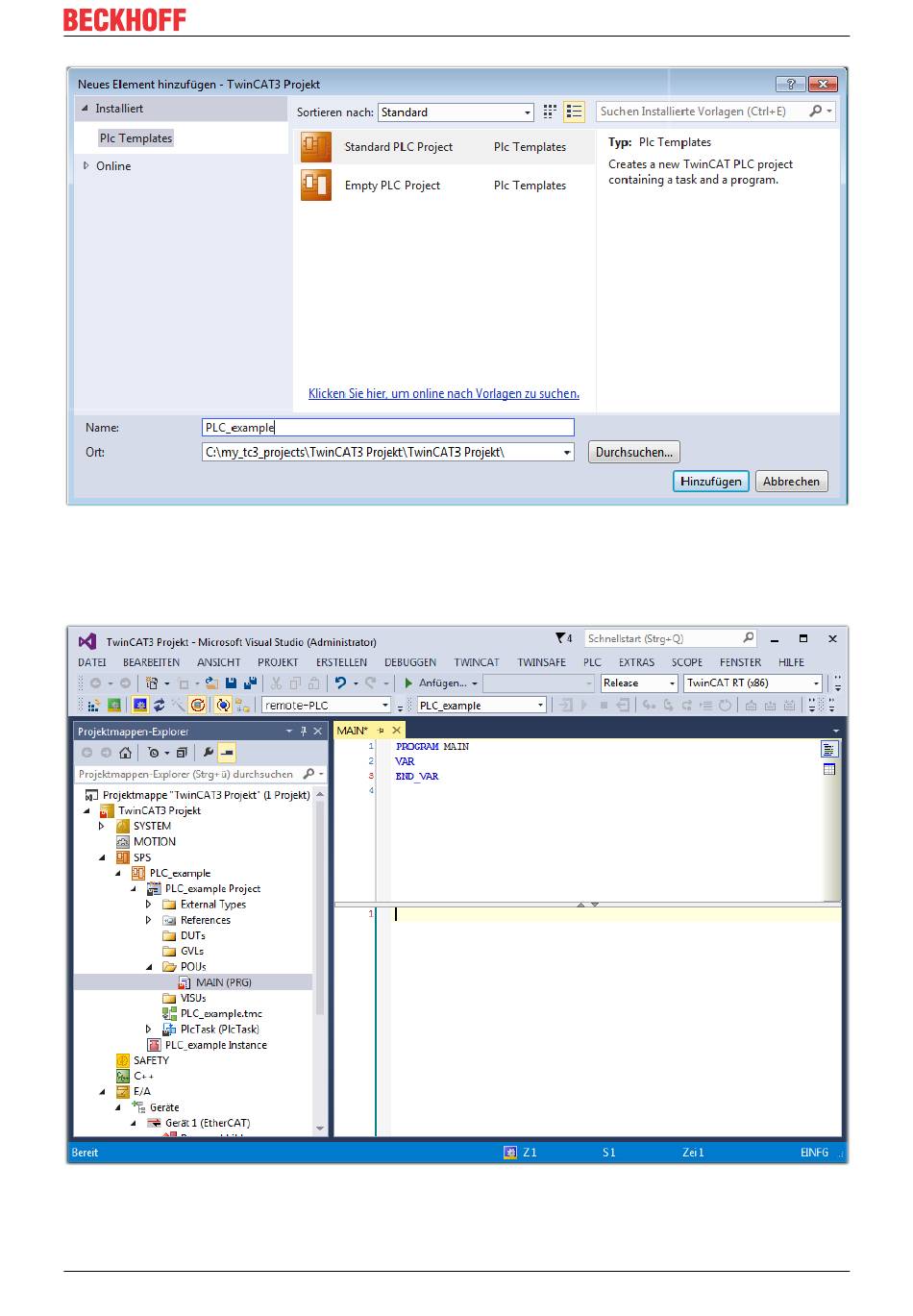This screenshot has height=1316, width=913.
Task: Open the SCOPE menu
Action: (687, 662)
